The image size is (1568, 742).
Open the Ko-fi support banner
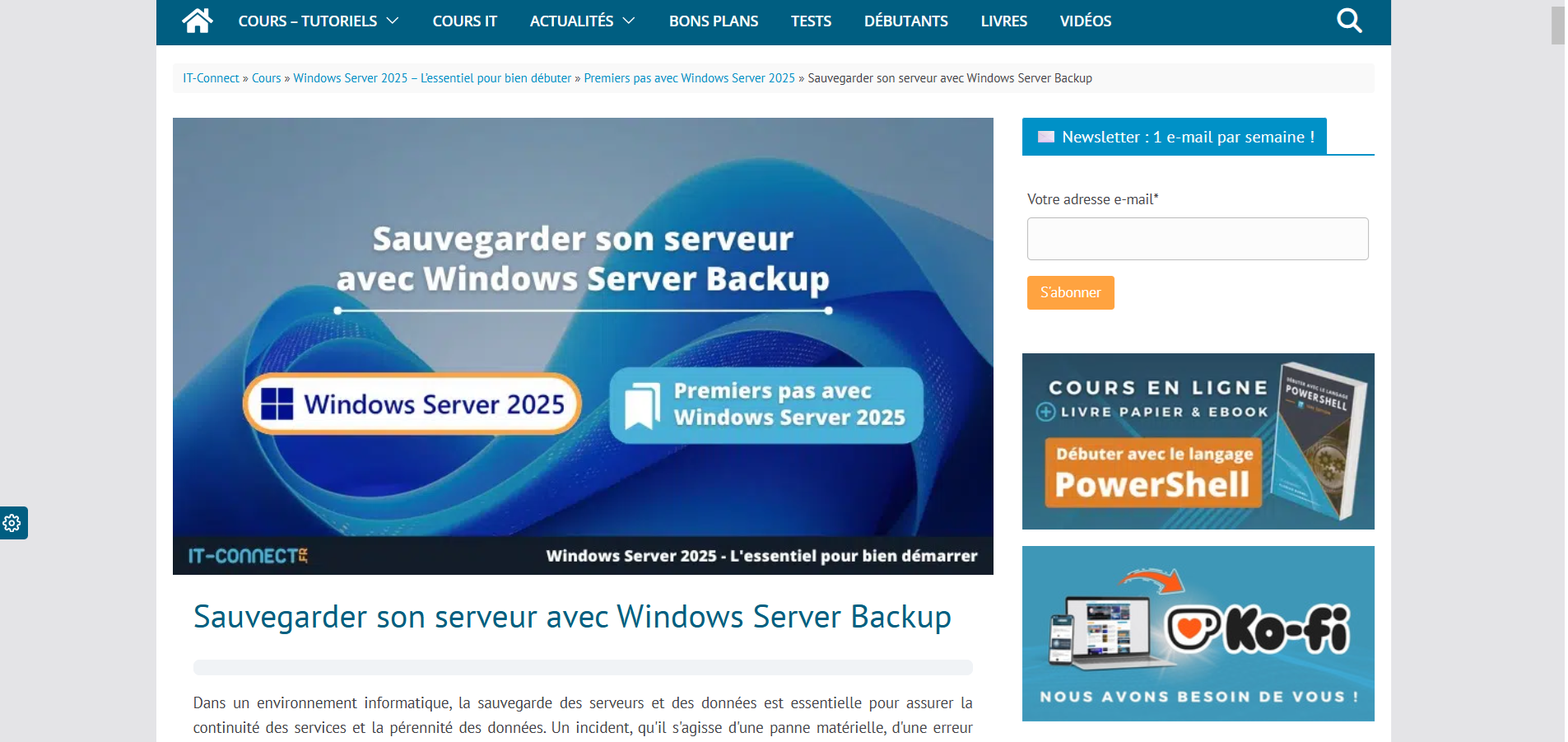tap(1198, 633)
